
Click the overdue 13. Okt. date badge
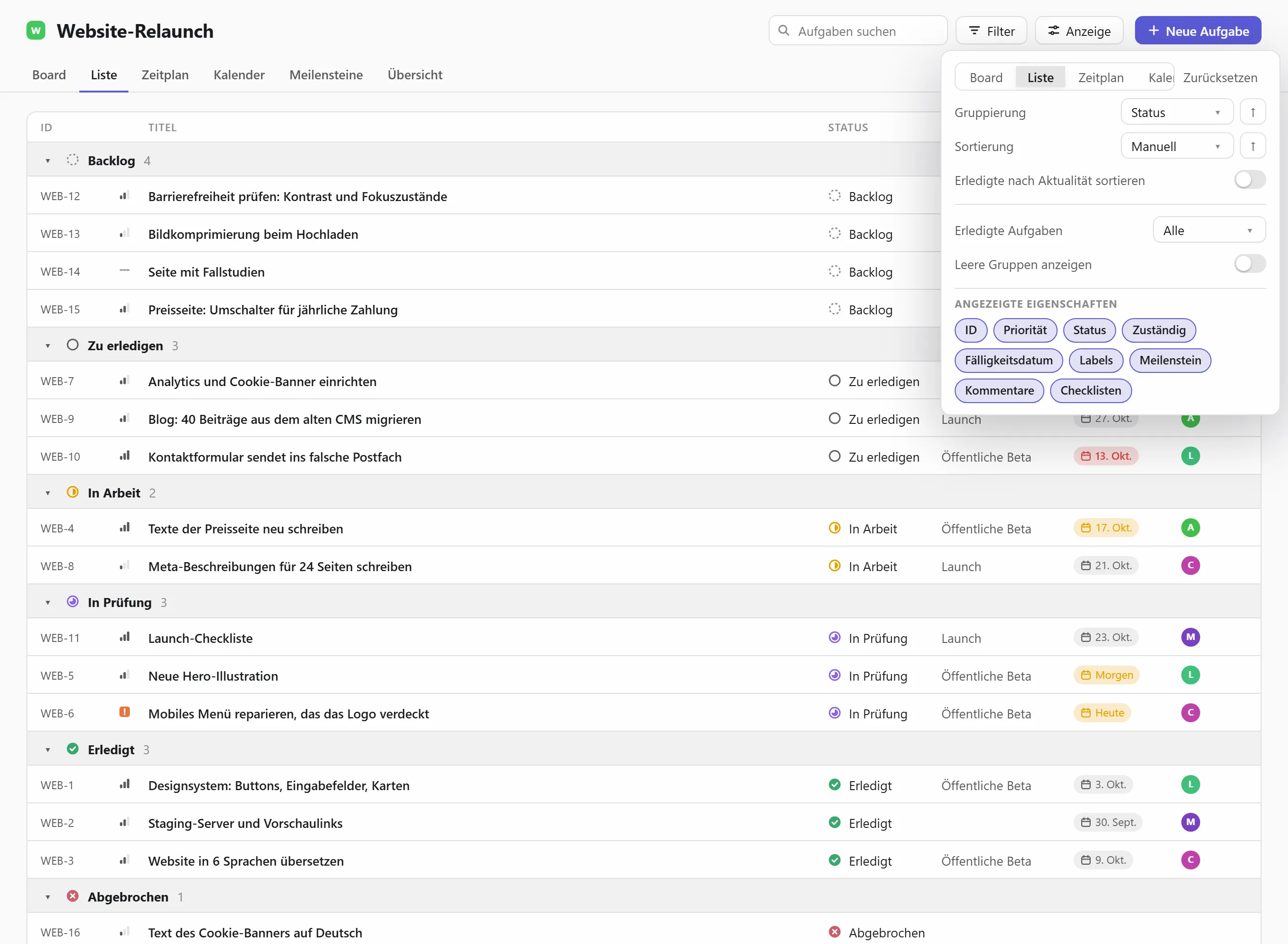[1106, 456]
